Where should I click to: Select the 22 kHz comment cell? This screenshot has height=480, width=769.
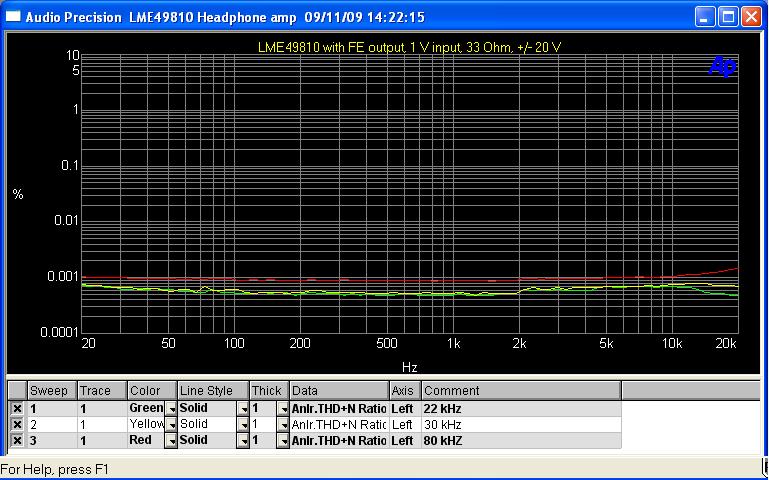pos(521,408)
